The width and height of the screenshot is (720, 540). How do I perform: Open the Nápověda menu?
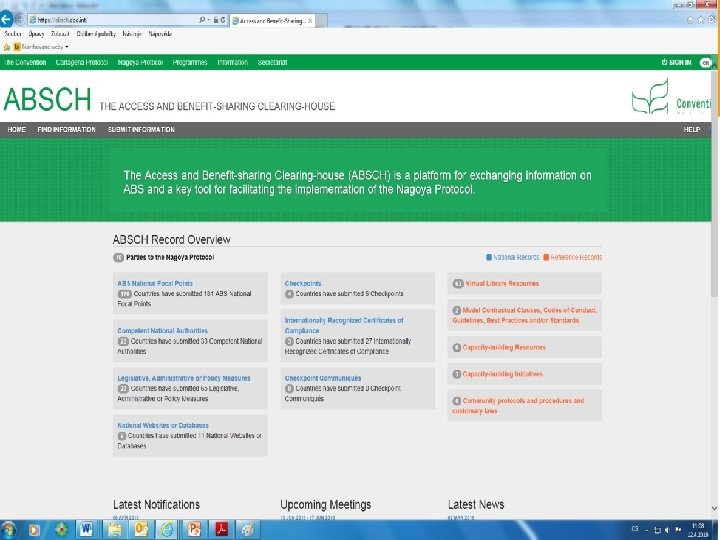160,34
